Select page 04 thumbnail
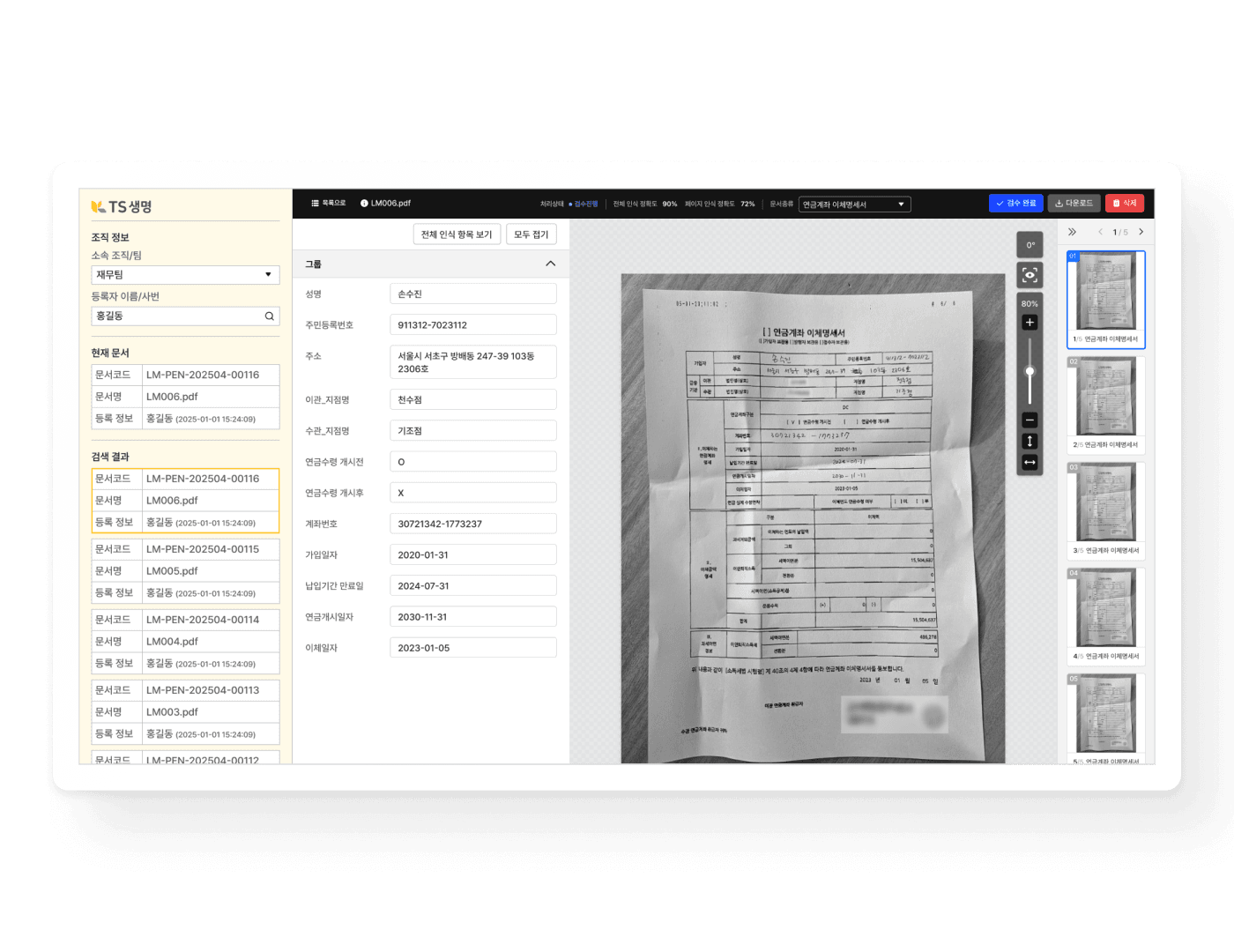The image size is (1234, 952). point(1105,617)
